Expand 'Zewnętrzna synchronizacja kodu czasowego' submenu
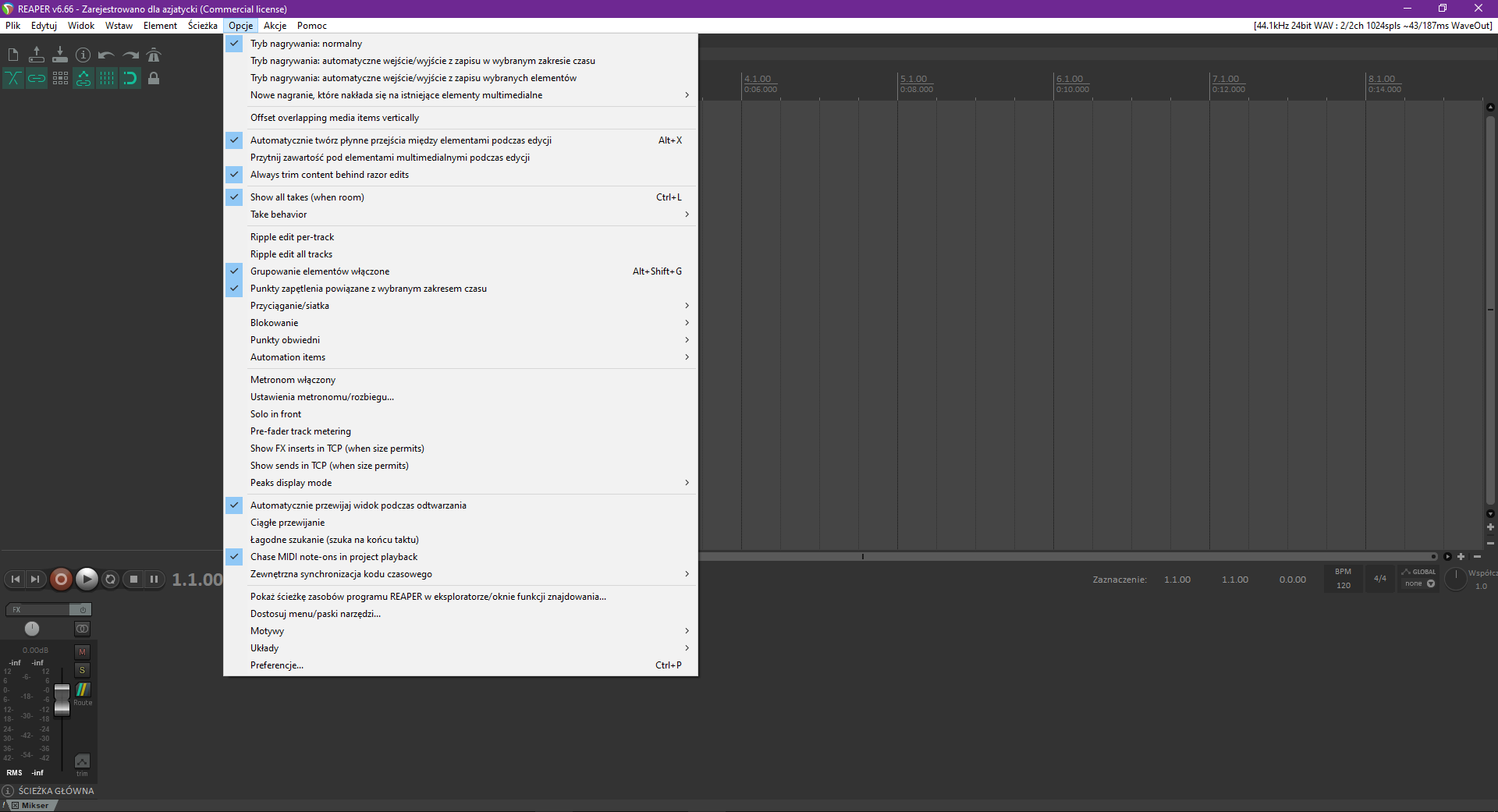 [x=460, y=574]
